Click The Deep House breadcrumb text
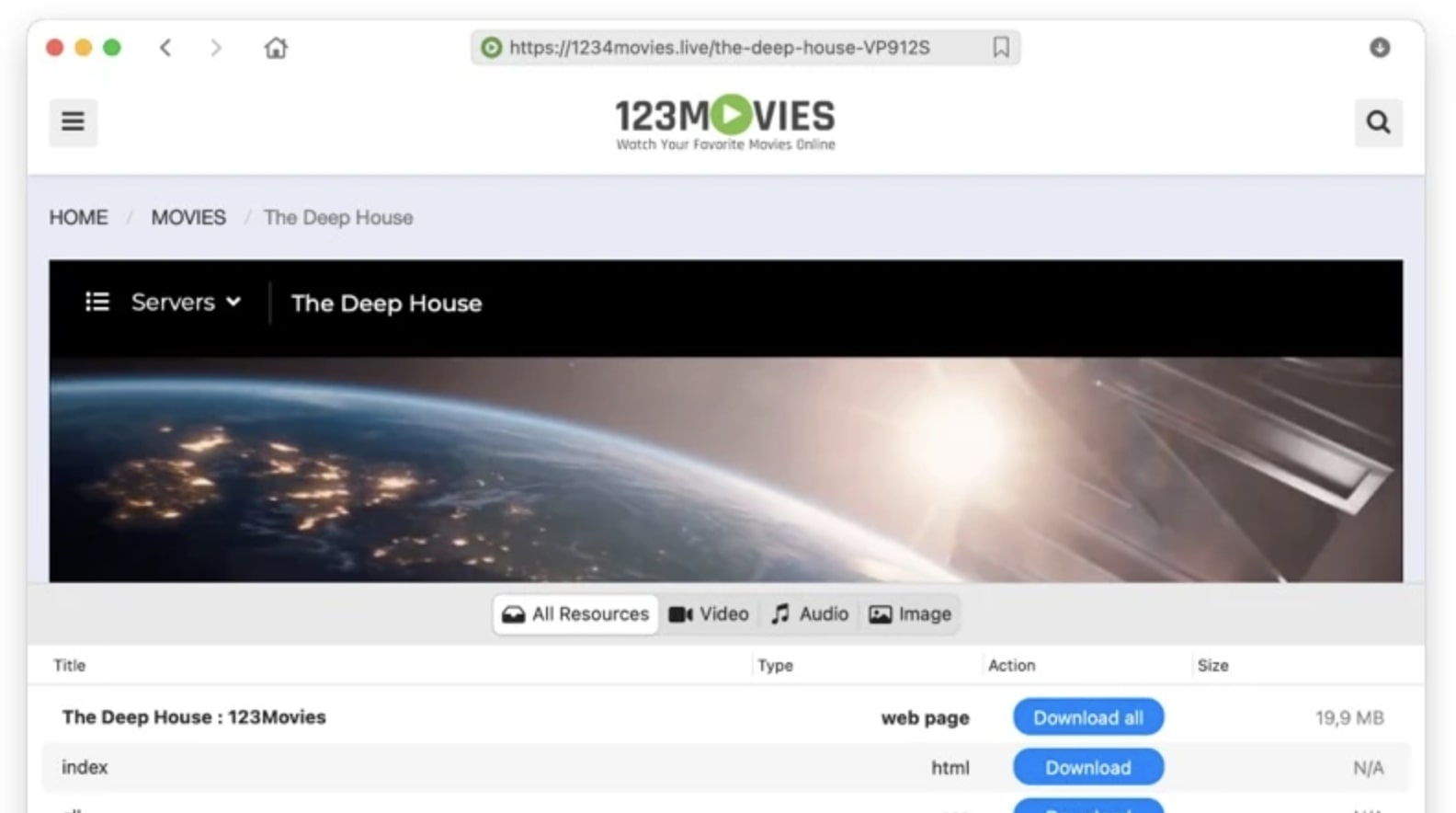 click(x=338, y=218)
